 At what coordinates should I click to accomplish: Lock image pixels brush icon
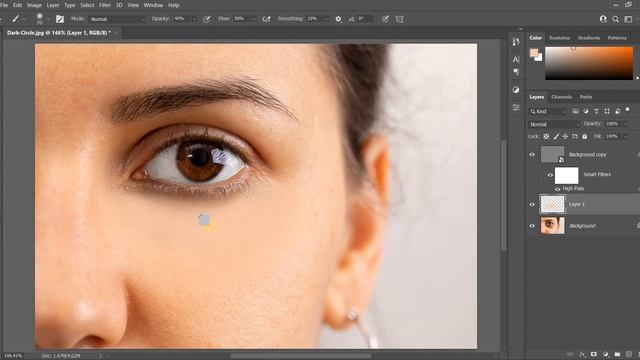point(556,136)
